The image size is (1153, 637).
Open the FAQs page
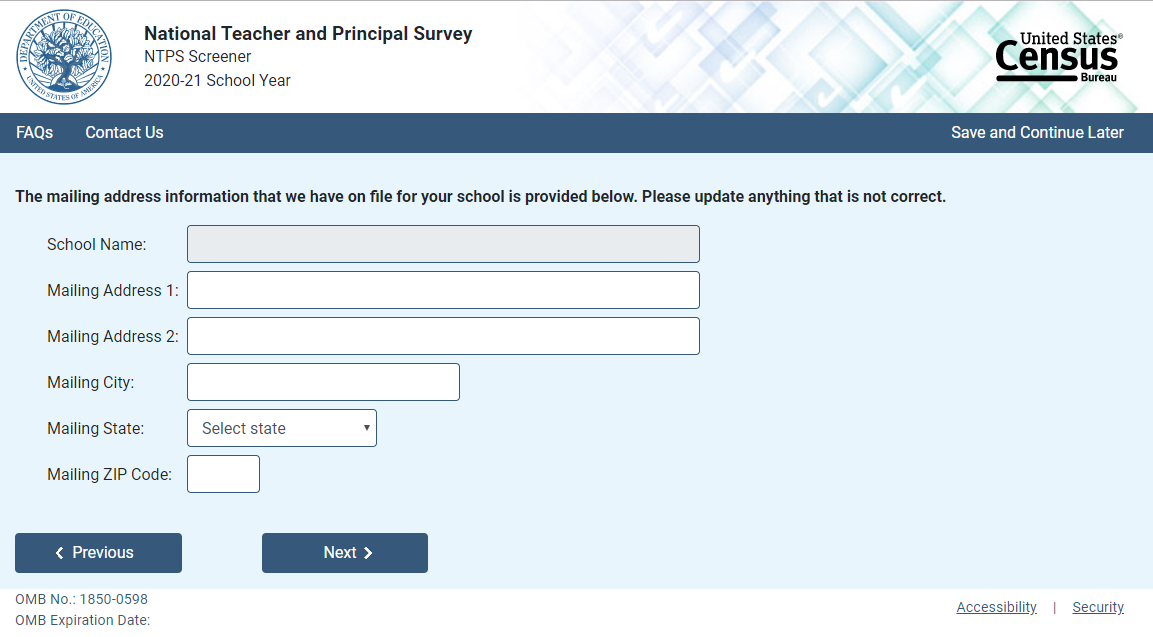point(35,133)
